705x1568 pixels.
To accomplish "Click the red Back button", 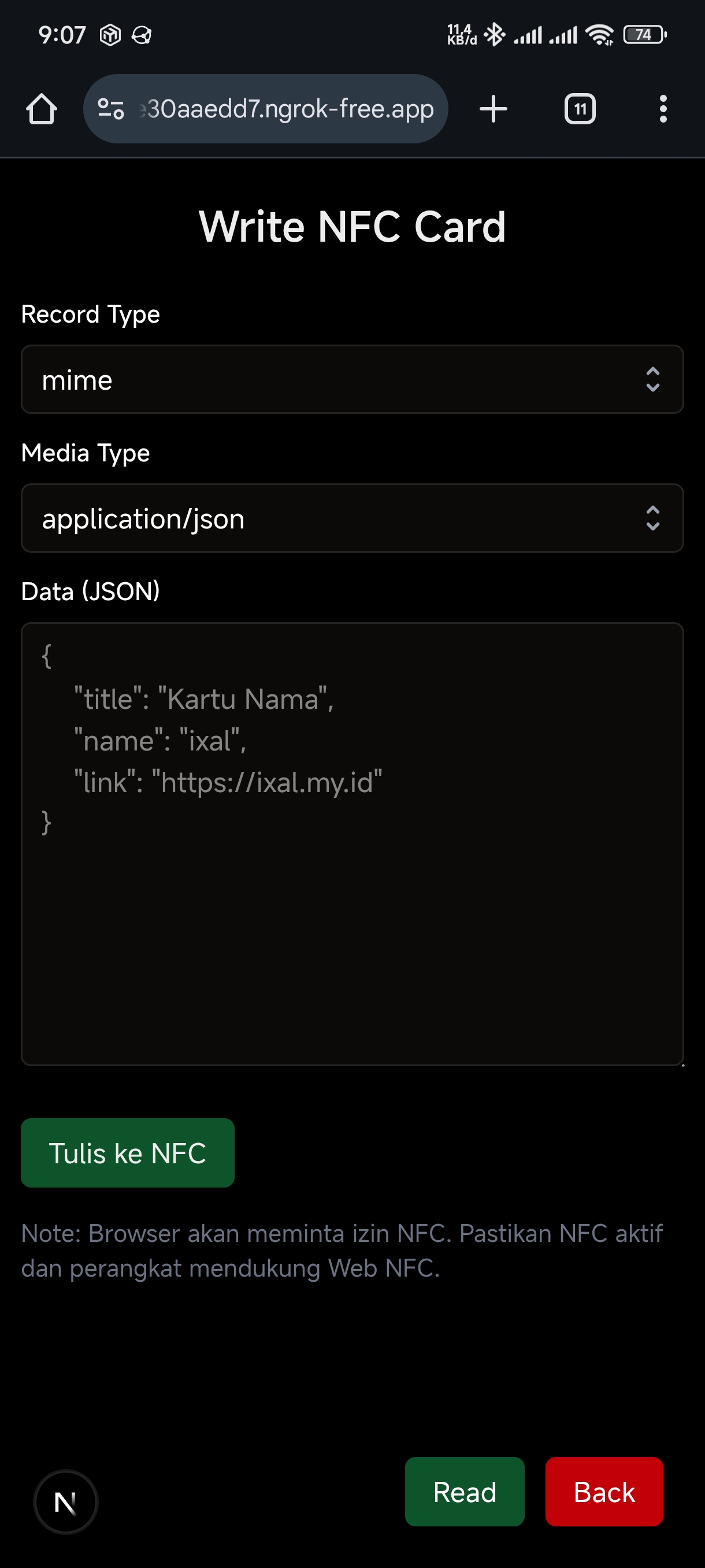I will tap(604, 1491).
